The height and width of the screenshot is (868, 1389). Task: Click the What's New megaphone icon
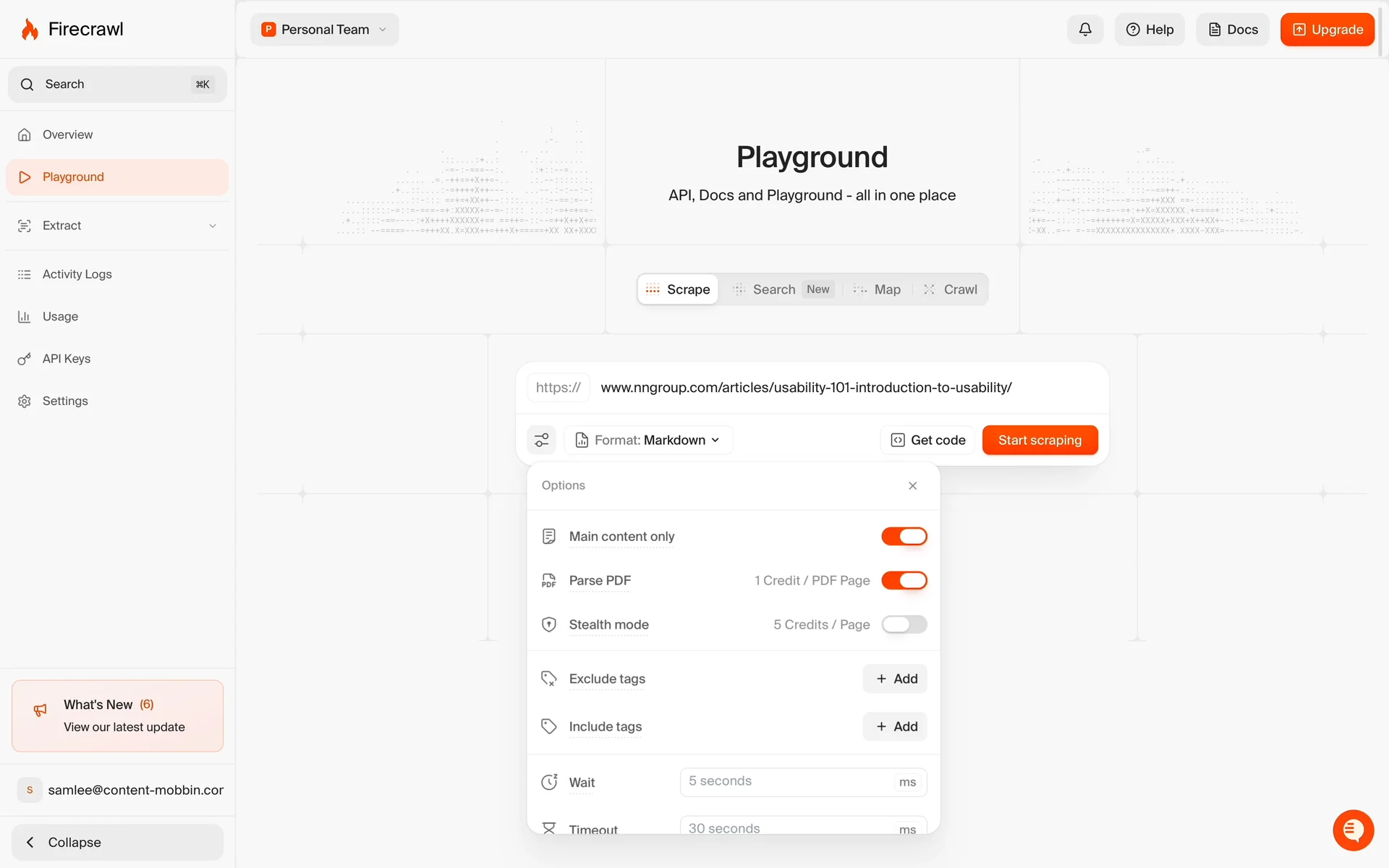coord(41,710)
